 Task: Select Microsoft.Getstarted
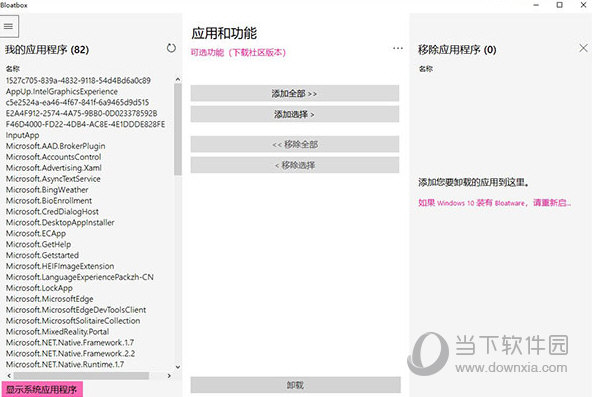tap(42, 255)
